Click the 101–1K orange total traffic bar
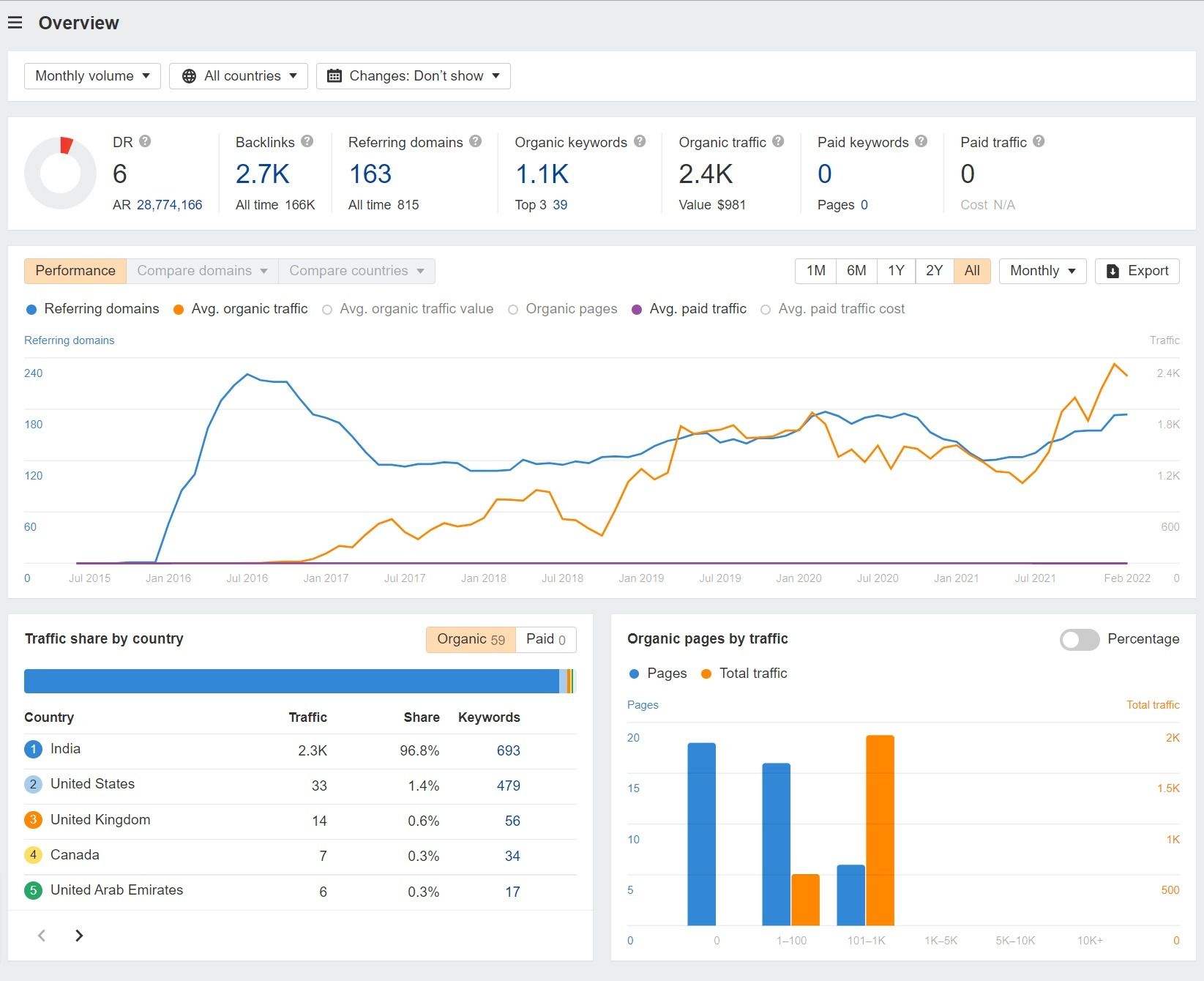Viewport: 1204px width, 981px height. 880,830
